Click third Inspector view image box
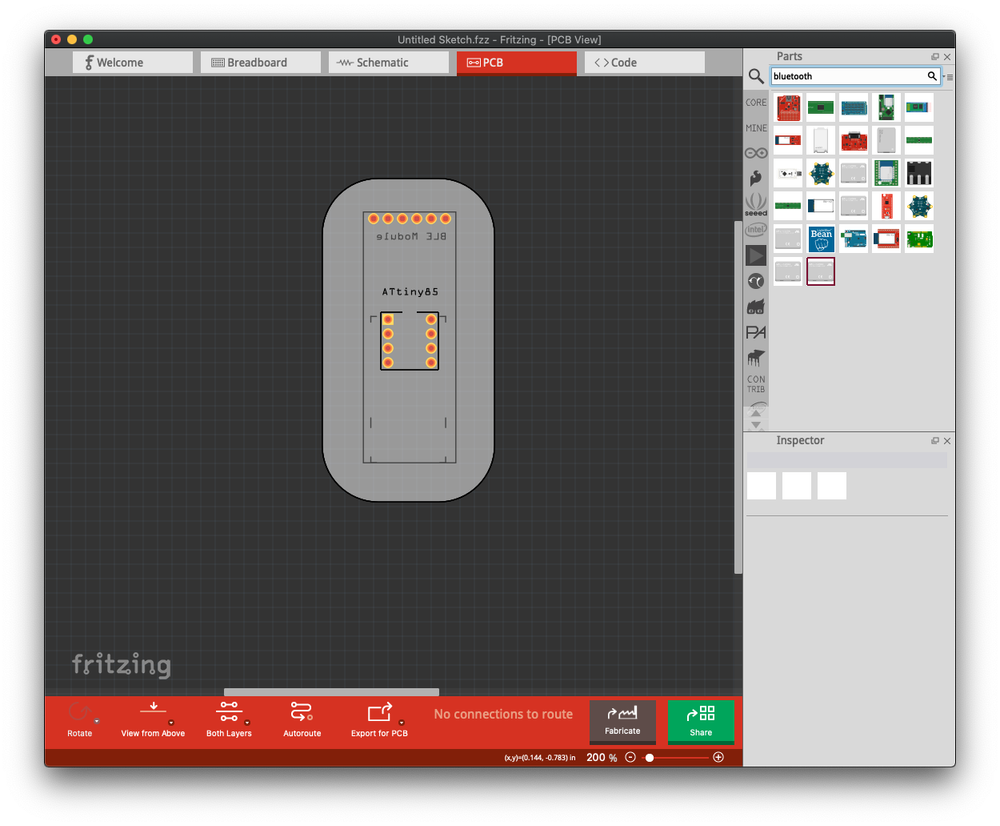The width and height of the screenshot is (1000, 826). (x=832, y=486)
